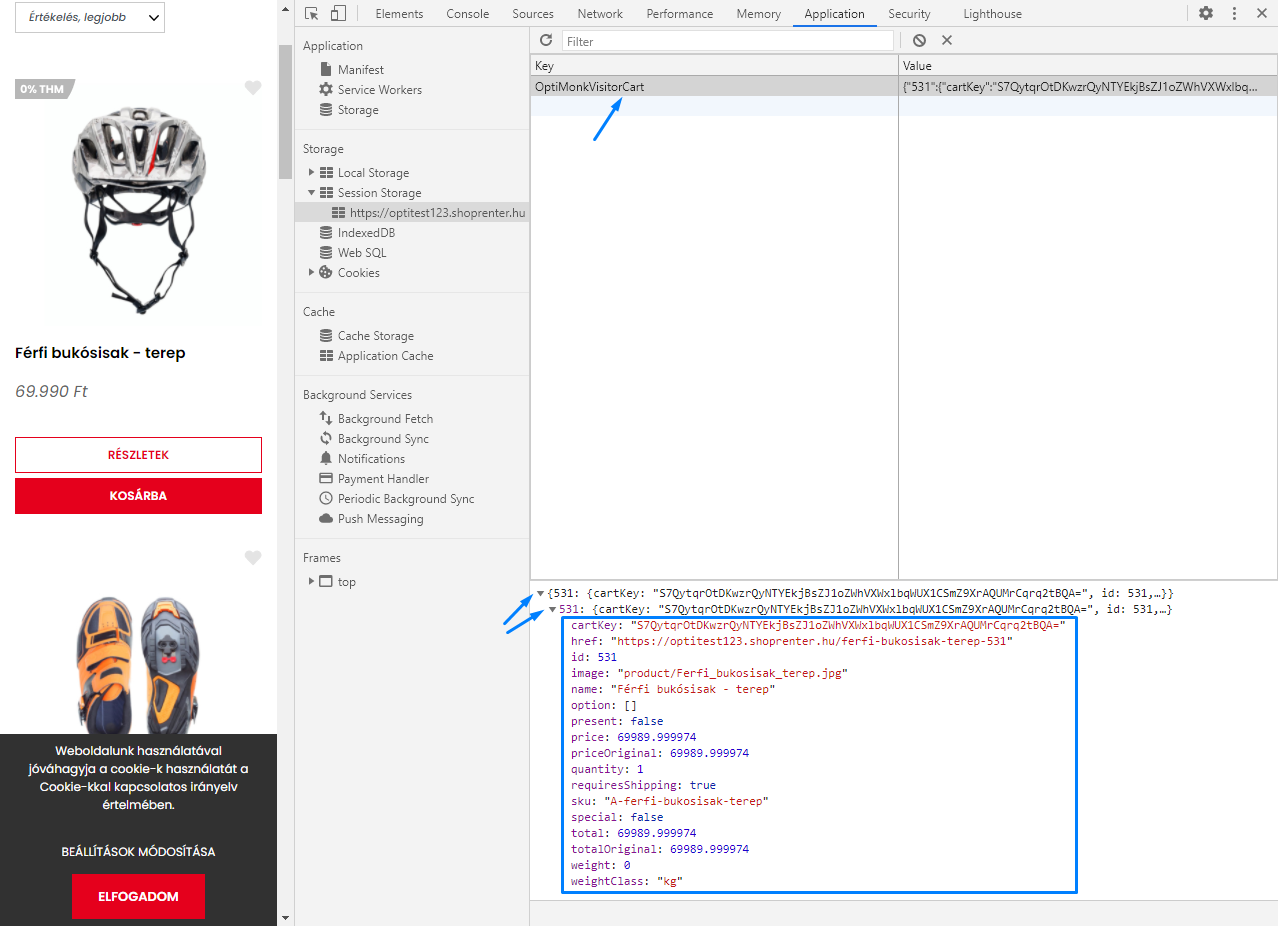Screen dimensions: 1278x926
Task: Open Notifications background service
Action: coord(371,459)
